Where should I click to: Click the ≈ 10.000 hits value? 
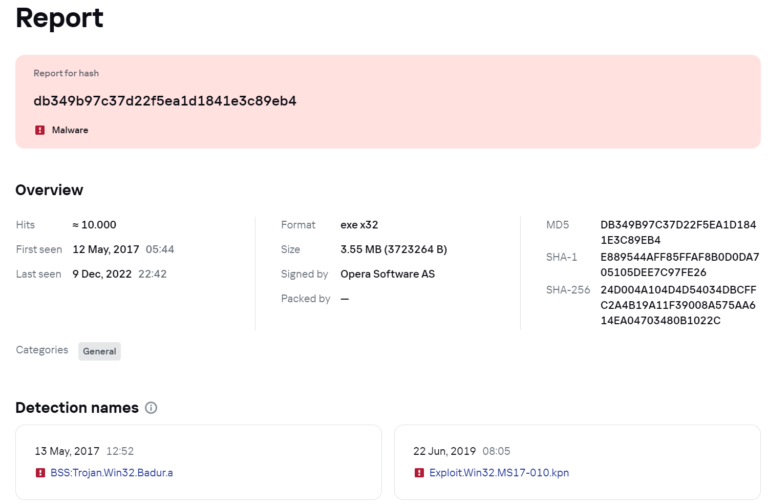click(94, 225)
